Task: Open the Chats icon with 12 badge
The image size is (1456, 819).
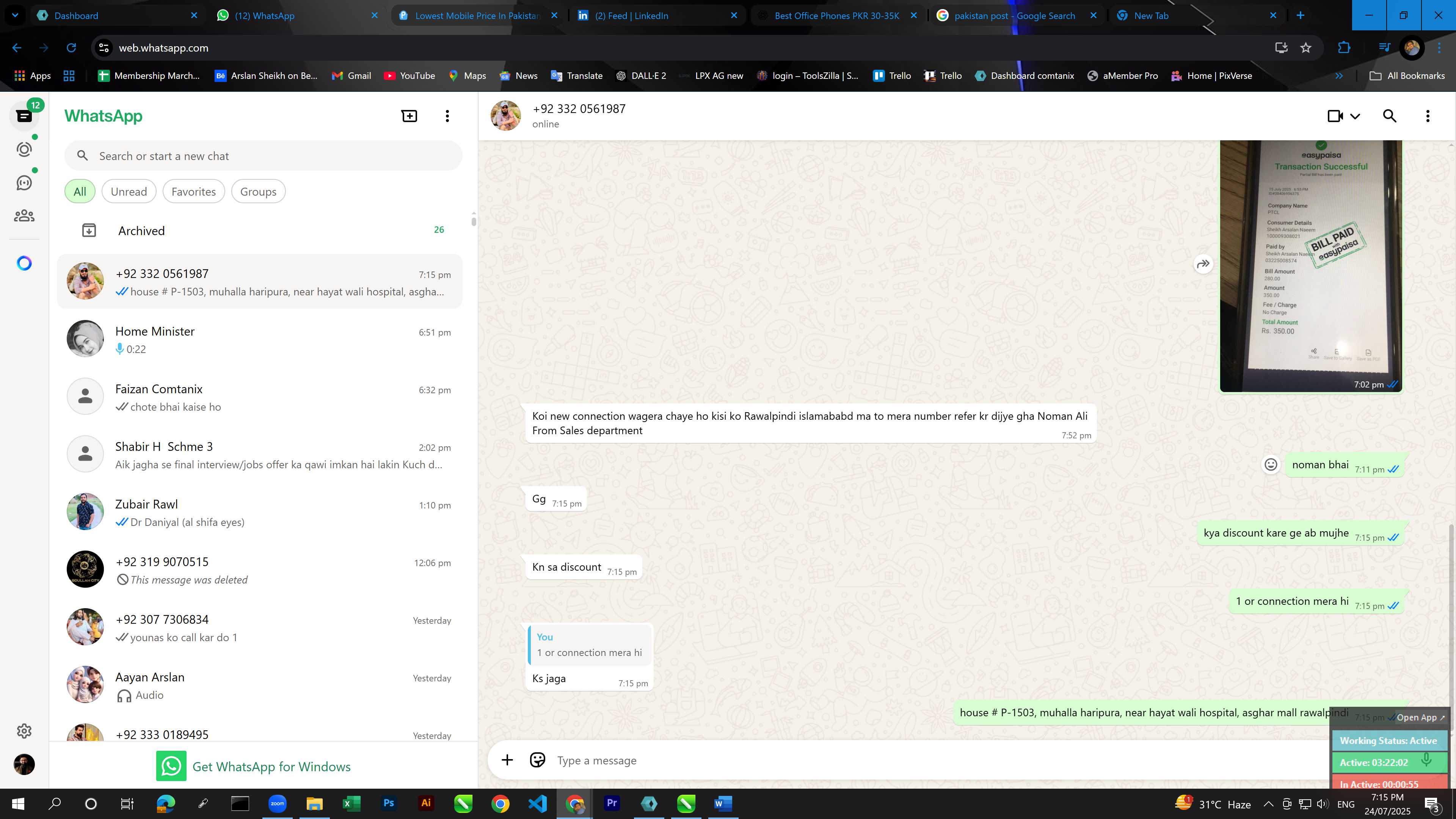Action: 24,116
